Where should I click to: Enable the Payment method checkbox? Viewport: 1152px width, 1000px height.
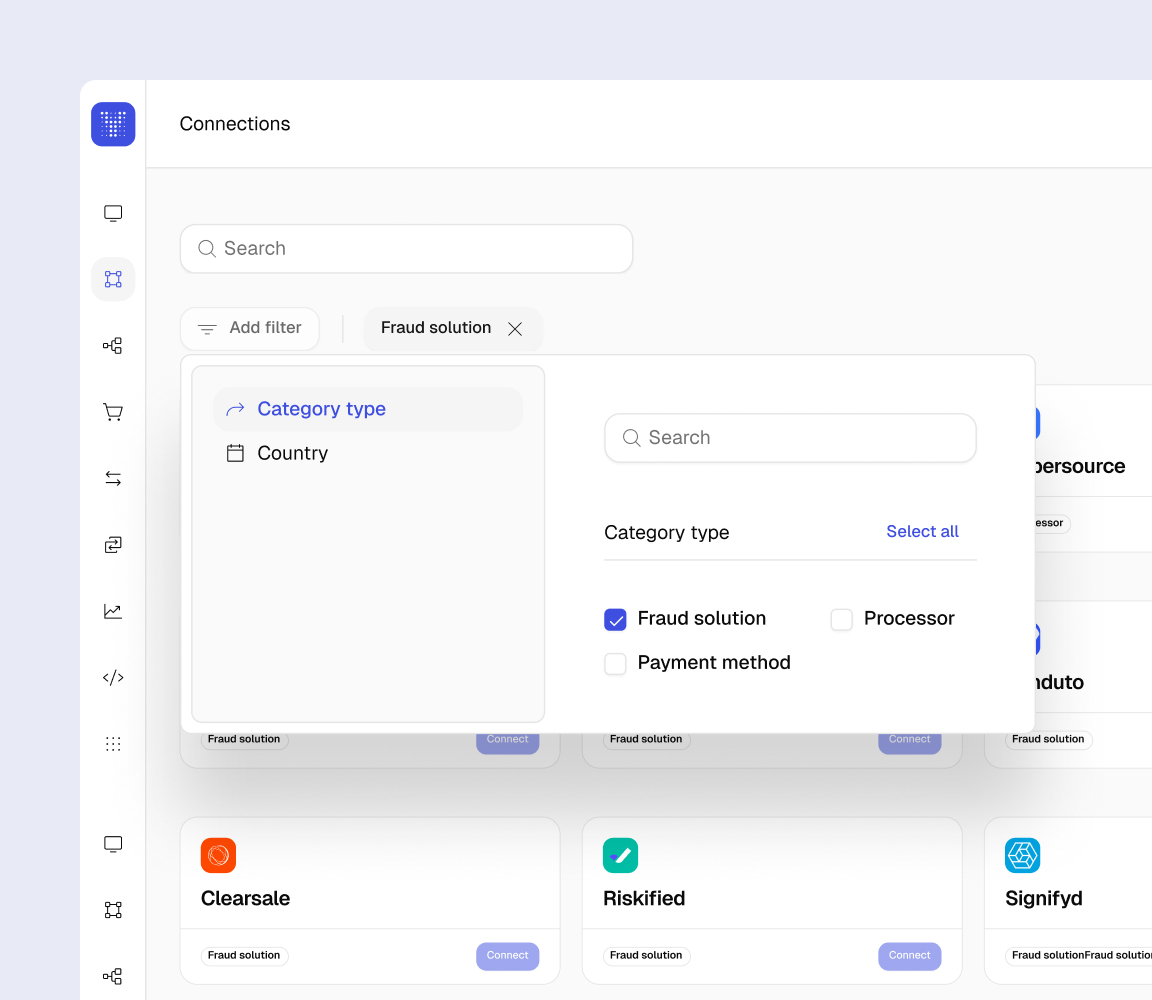pos(615,664)
